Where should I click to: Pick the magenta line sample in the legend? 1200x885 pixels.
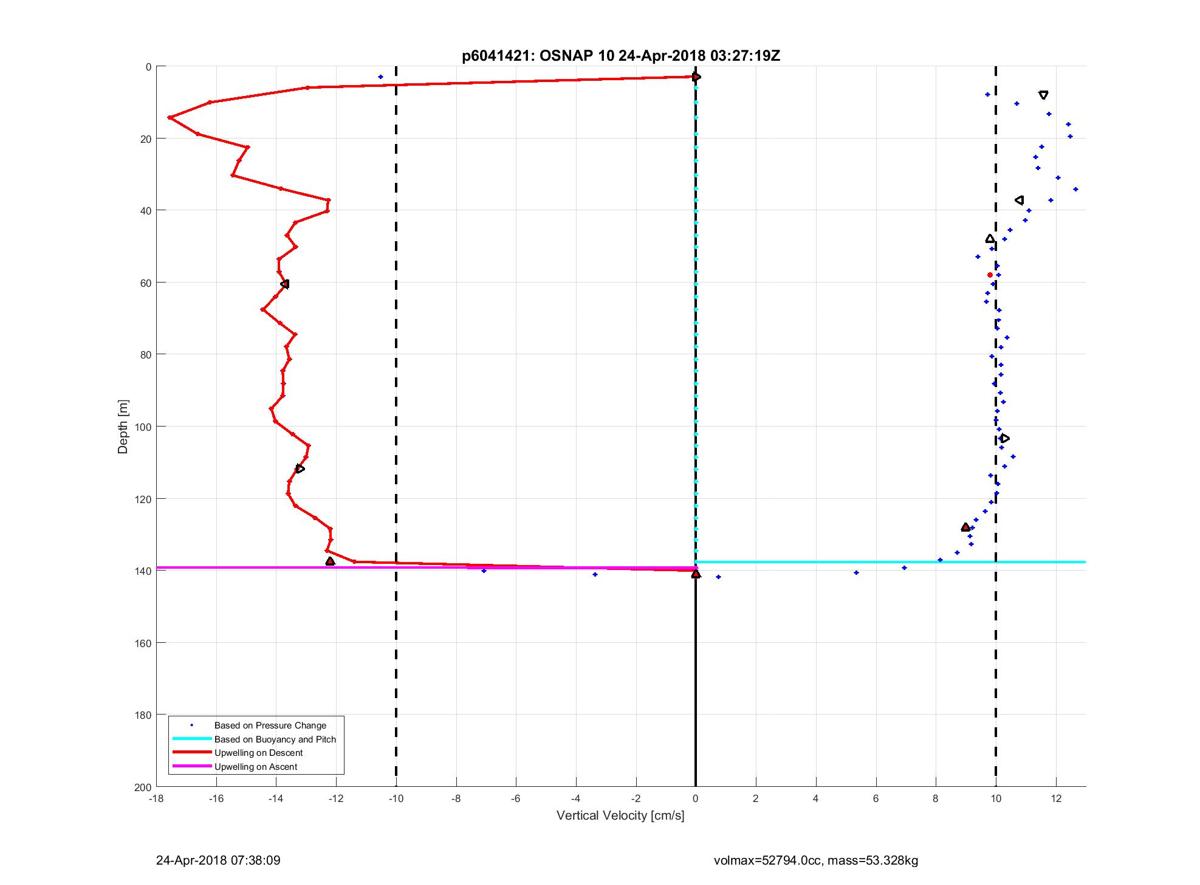pos(190,766)
